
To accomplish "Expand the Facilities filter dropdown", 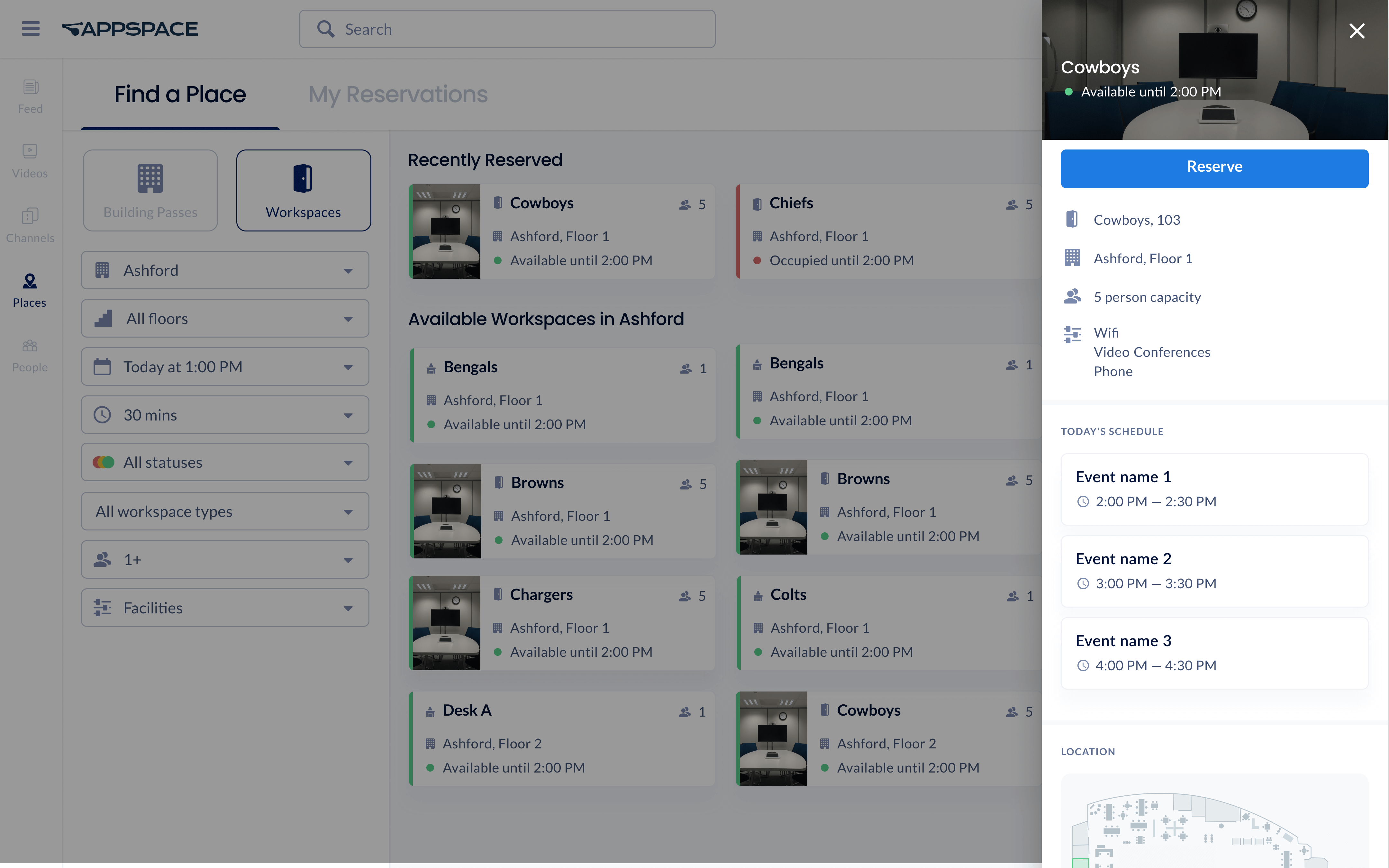I will click(x=225, y=608).
